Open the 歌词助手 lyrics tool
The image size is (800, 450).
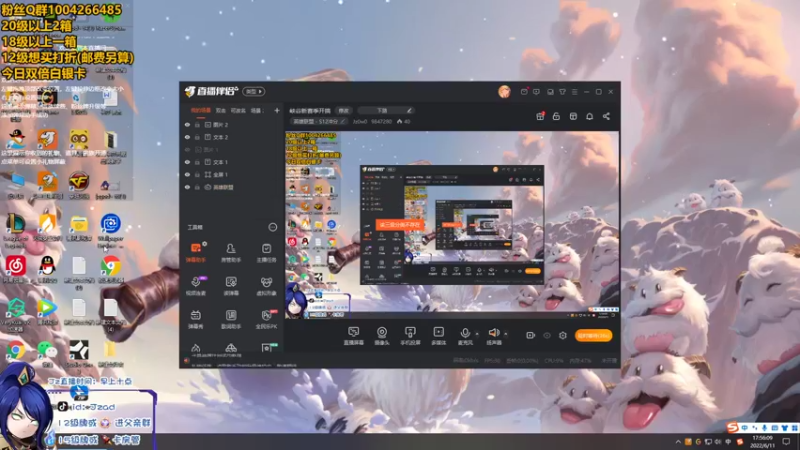pyautogui.click(x=231, y=319)
